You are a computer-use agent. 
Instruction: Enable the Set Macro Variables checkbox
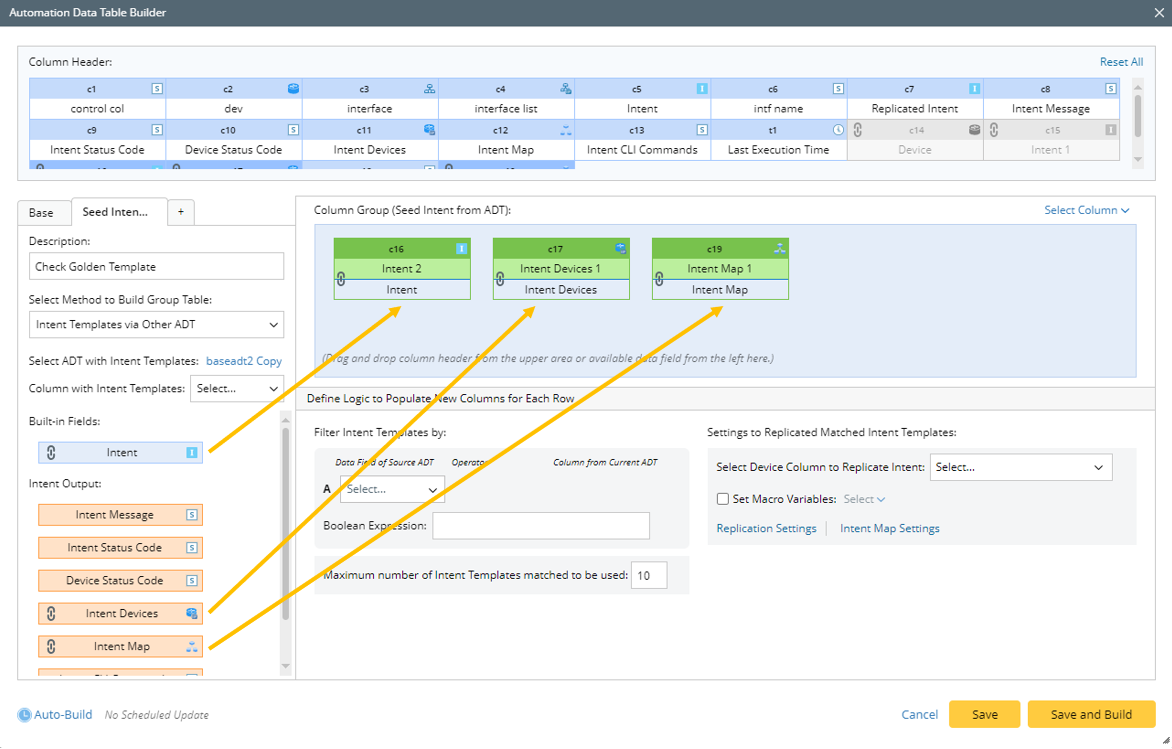(x=723, y=499)
